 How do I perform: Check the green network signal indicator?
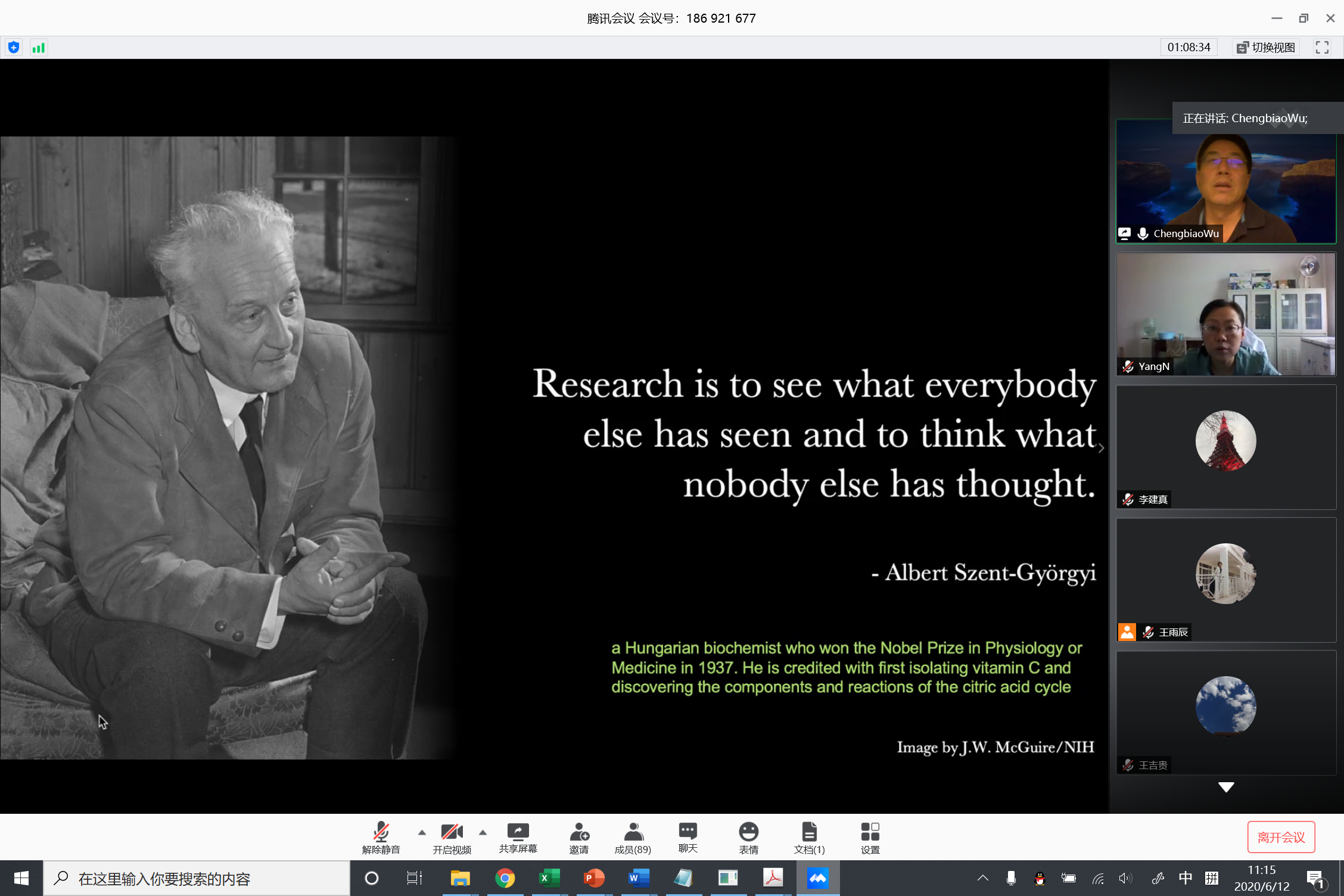click(x=39, y=48)
